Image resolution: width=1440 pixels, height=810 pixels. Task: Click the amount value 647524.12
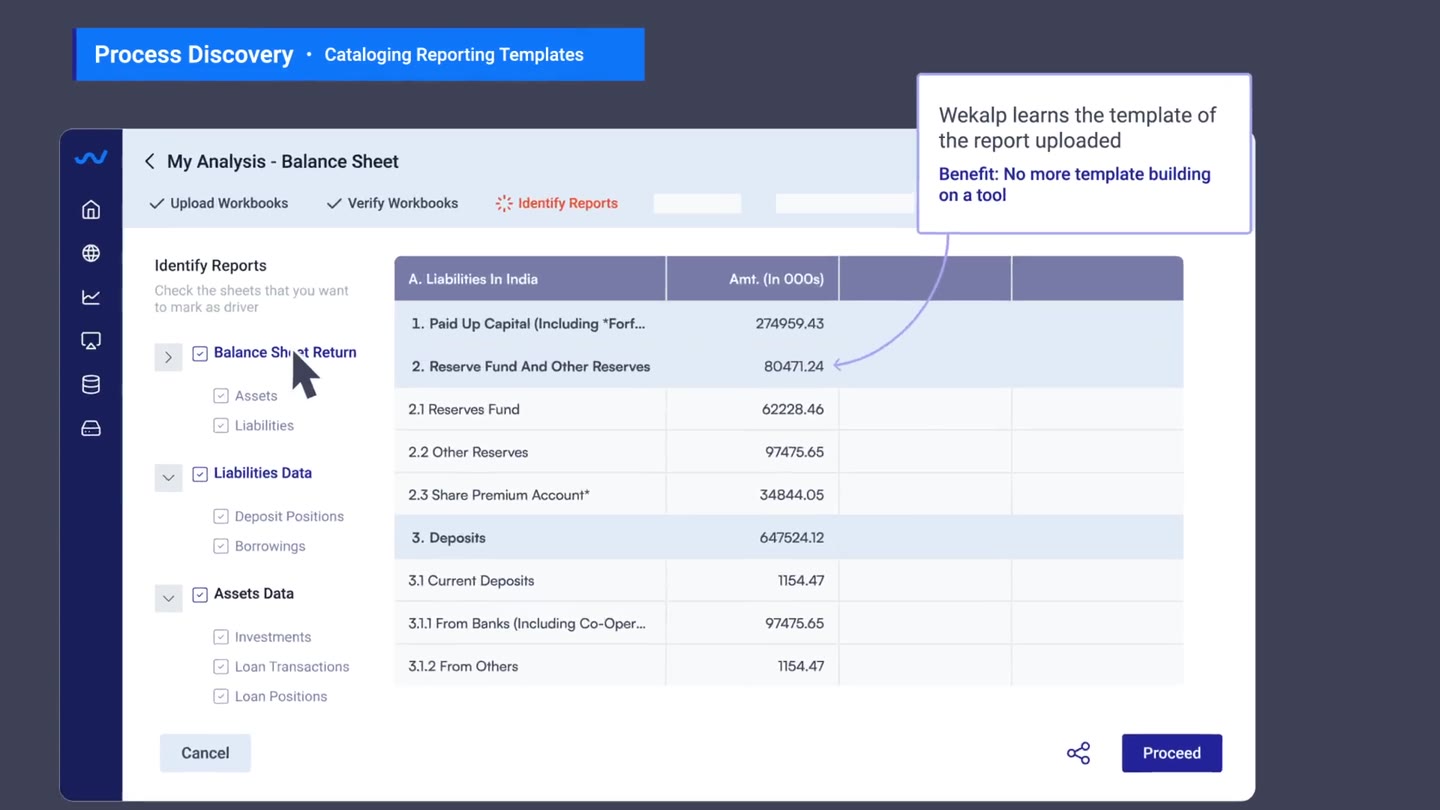pyautogui.click(x=792, y=538)
